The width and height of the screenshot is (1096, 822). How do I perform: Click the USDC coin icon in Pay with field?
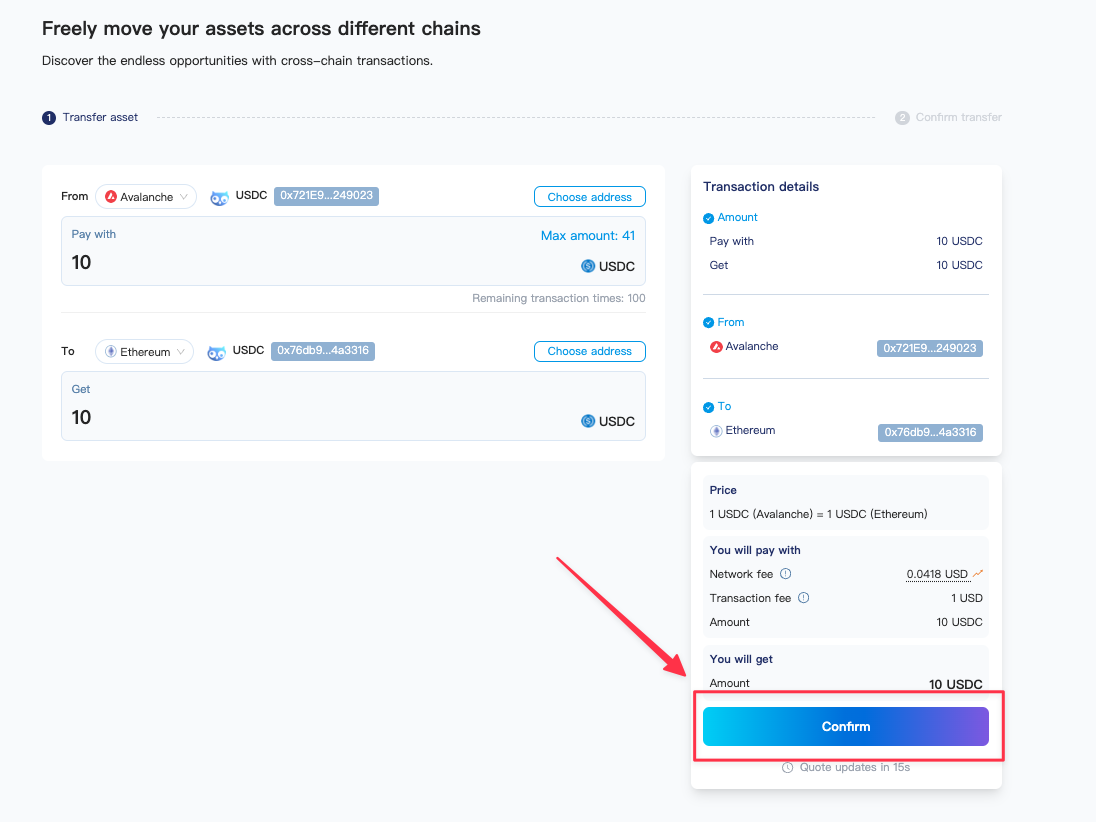point(588,266)
